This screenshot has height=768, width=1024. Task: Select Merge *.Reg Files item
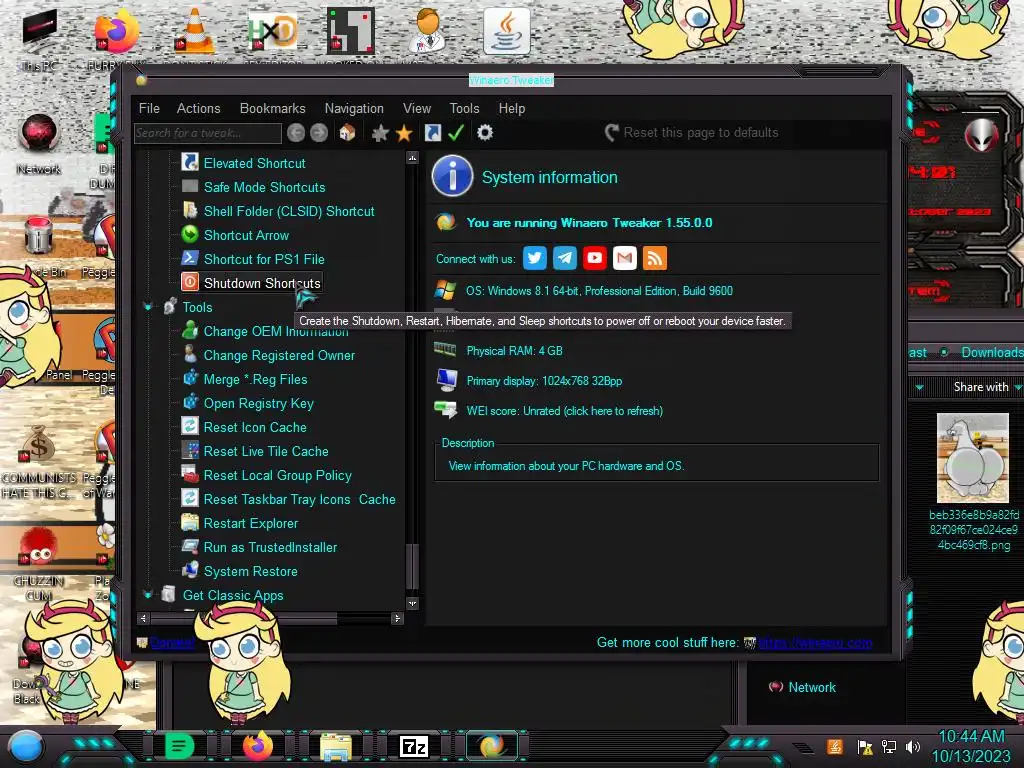point(255,379)
